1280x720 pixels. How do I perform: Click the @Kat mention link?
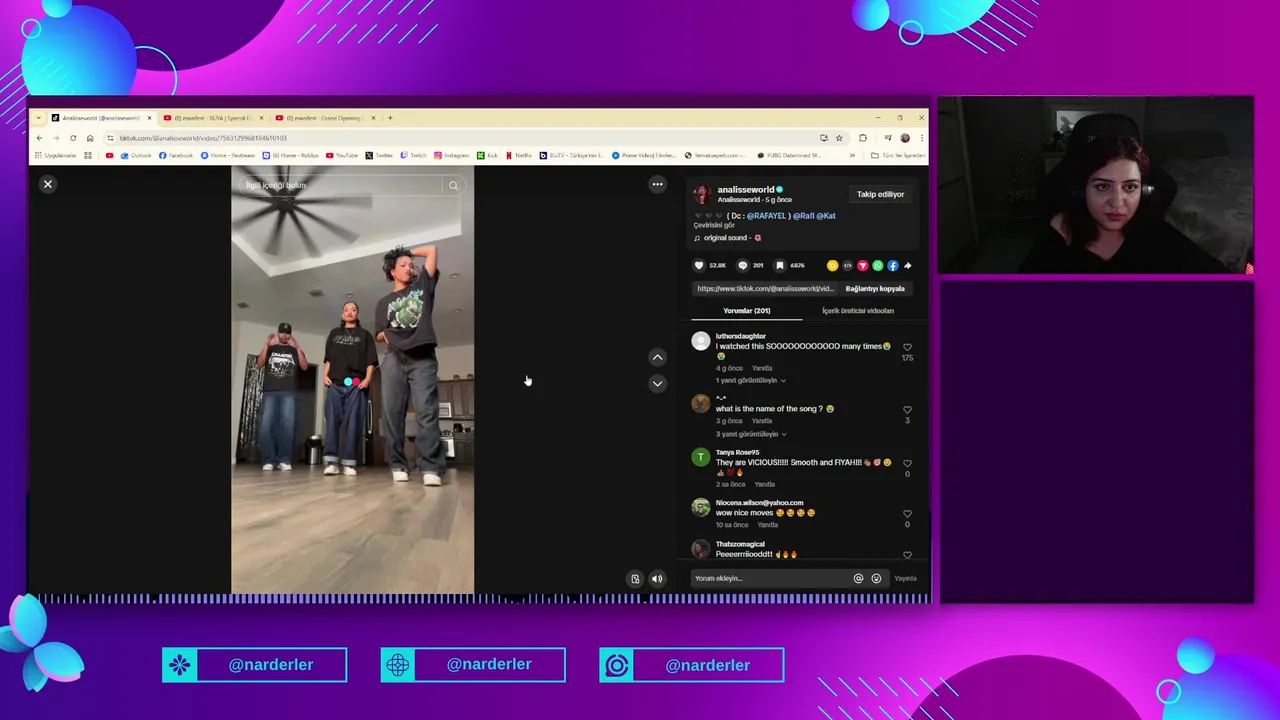(x=826, y=215)
